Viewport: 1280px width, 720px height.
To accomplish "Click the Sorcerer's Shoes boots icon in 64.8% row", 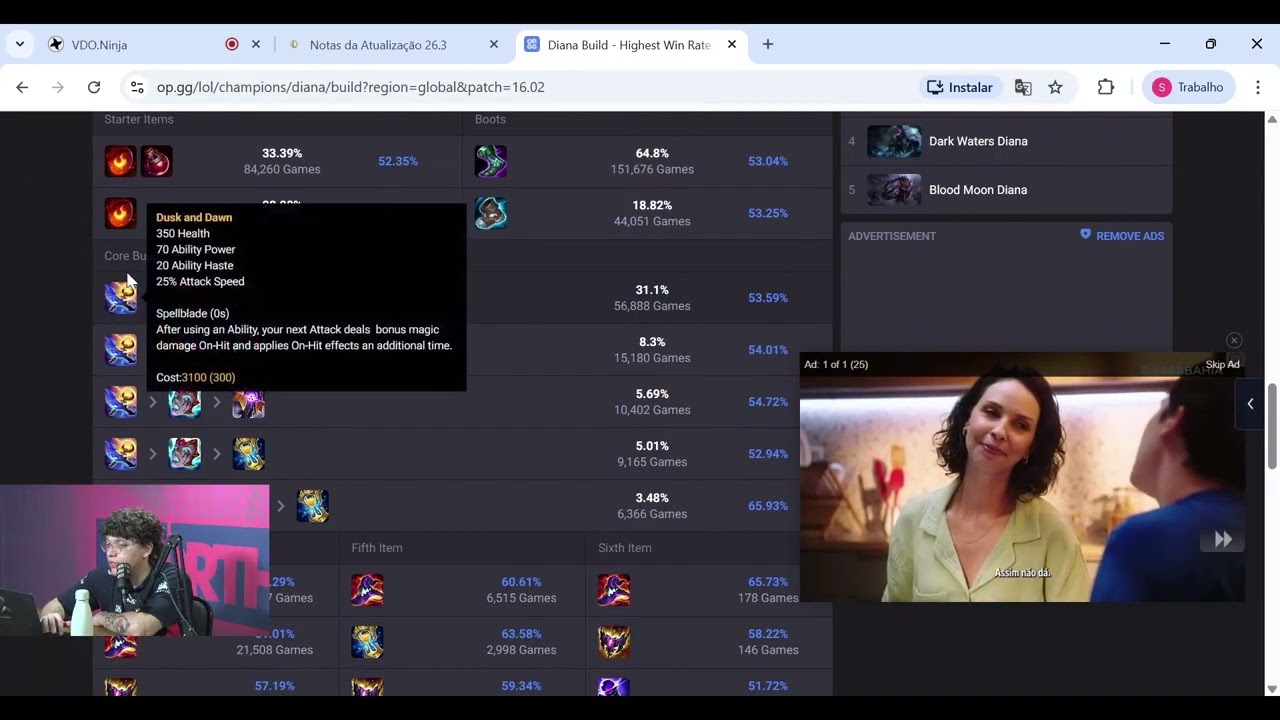I will [x=490, y=161].
